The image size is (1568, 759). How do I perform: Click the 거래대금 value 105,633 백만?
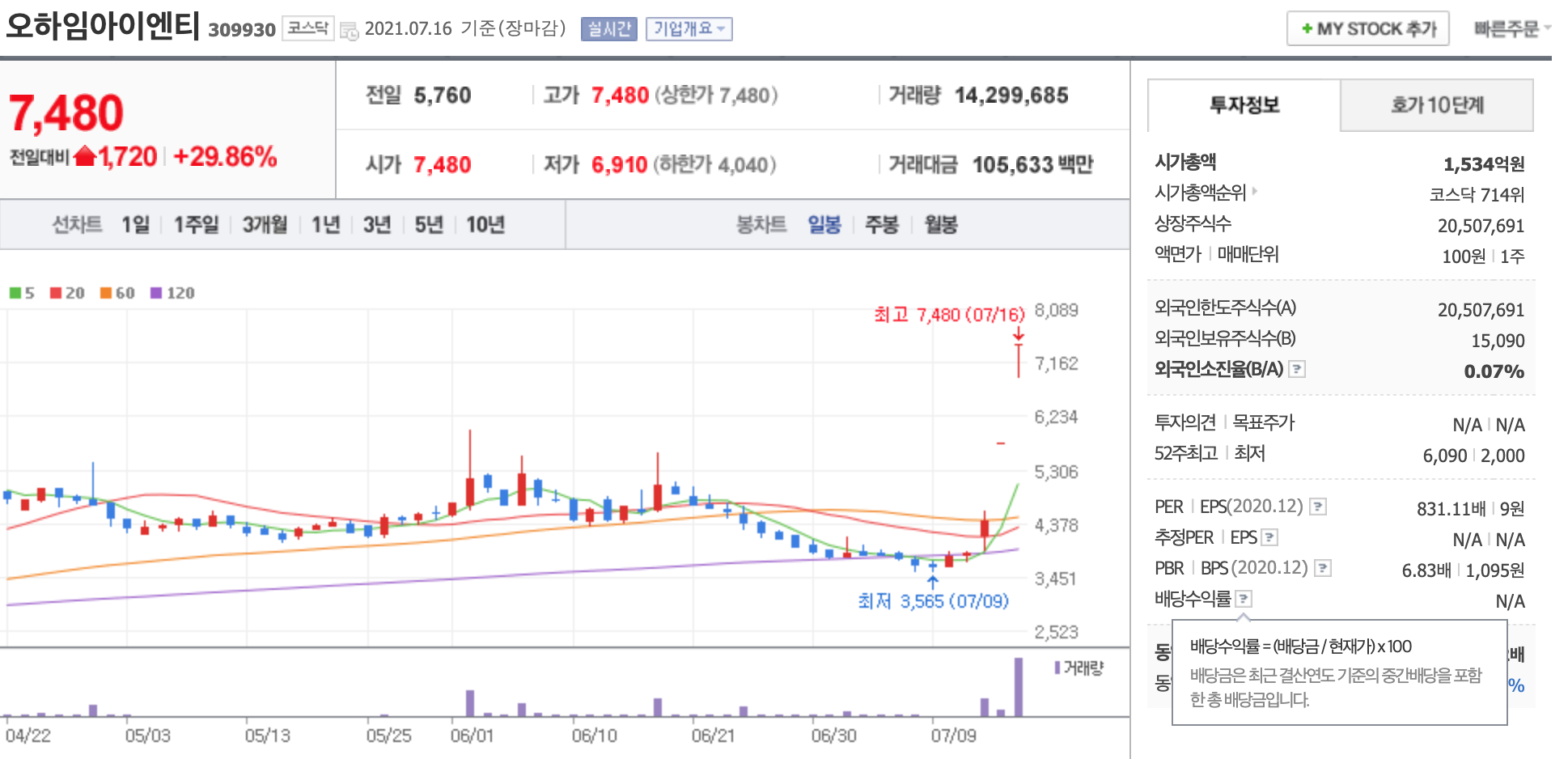(1032, 165)
